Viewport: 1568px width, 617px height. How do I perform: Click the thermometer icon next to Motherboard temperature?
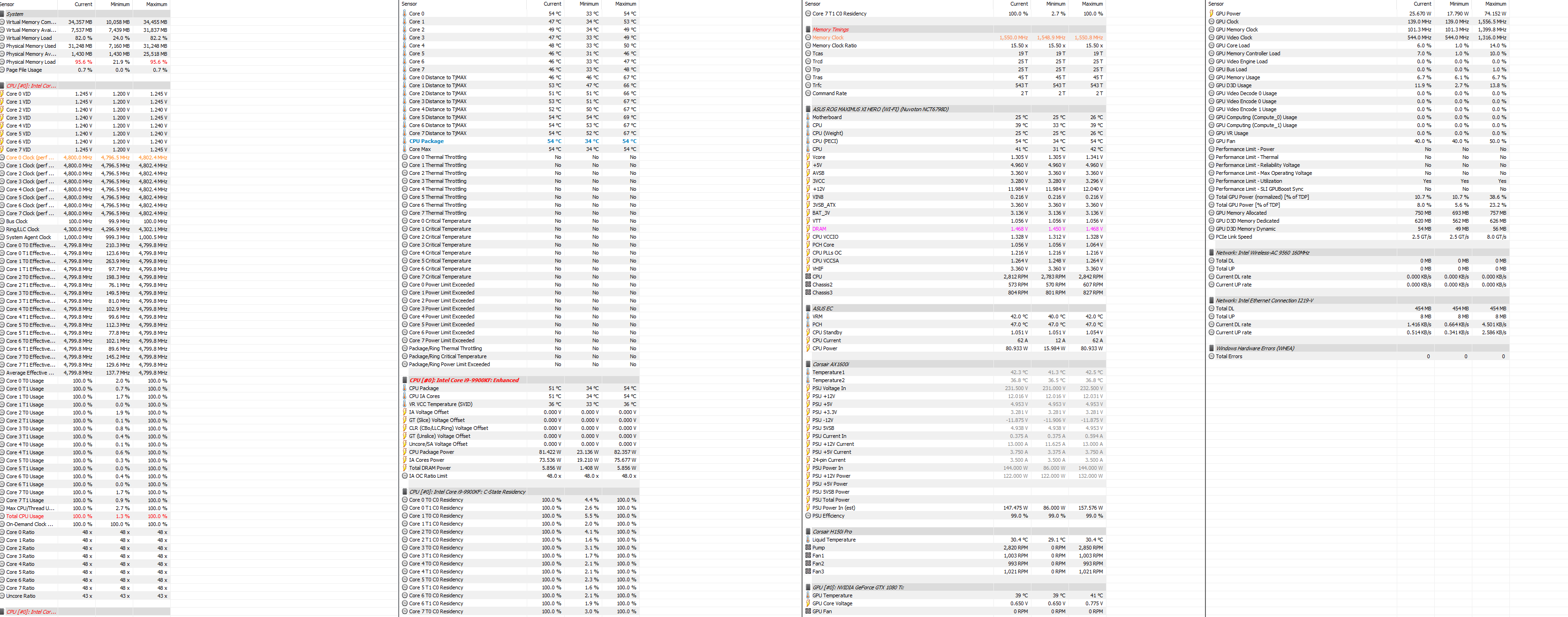click(808, 117)
